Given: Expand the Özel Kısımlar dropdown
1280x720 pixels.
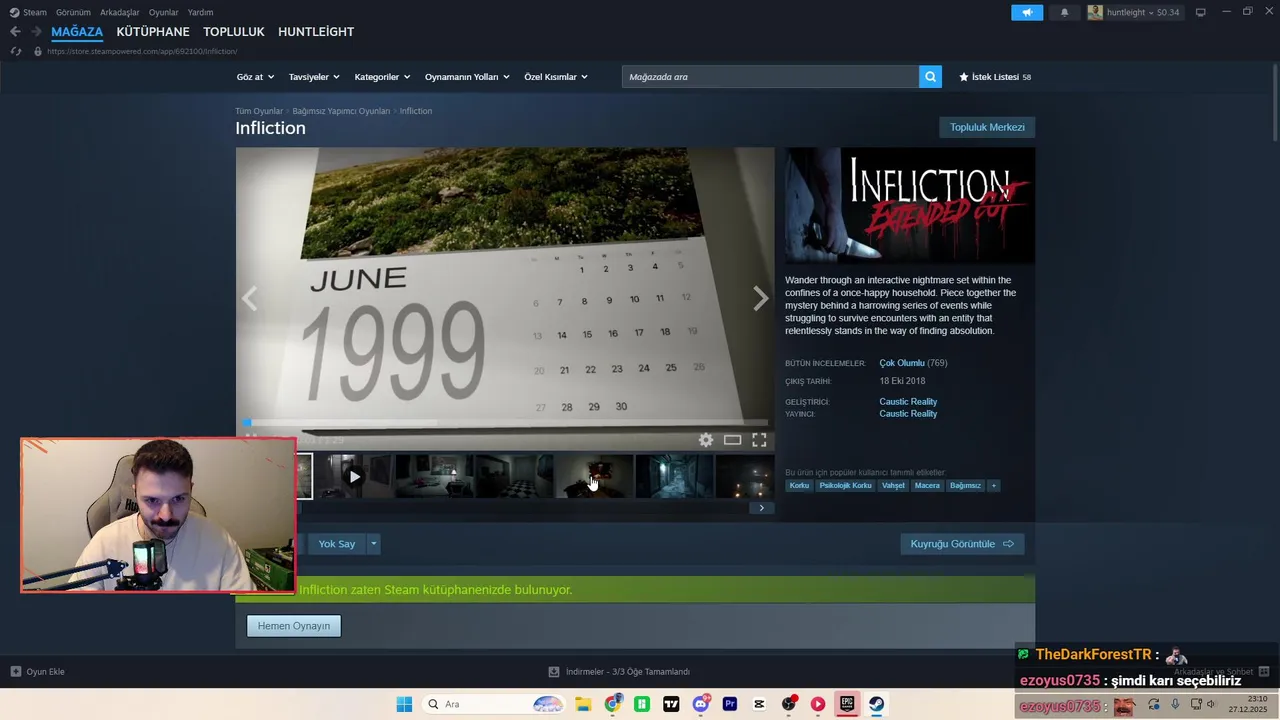Looking at the screenshot, I should tap(556, 77).
